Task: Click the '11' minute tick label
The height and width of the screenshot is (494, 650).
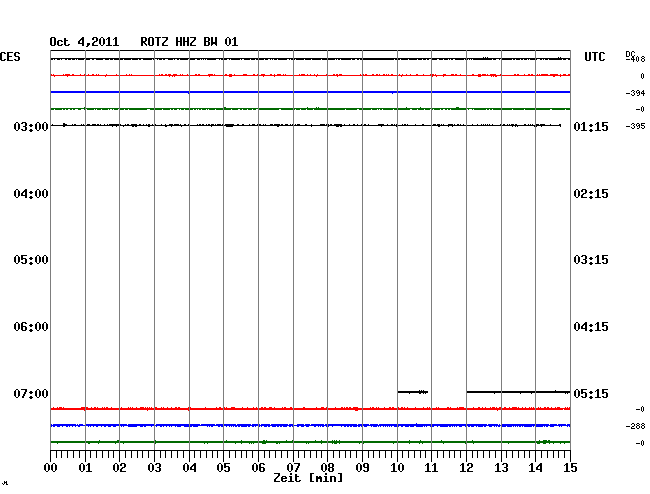Action: click(431, 468)
